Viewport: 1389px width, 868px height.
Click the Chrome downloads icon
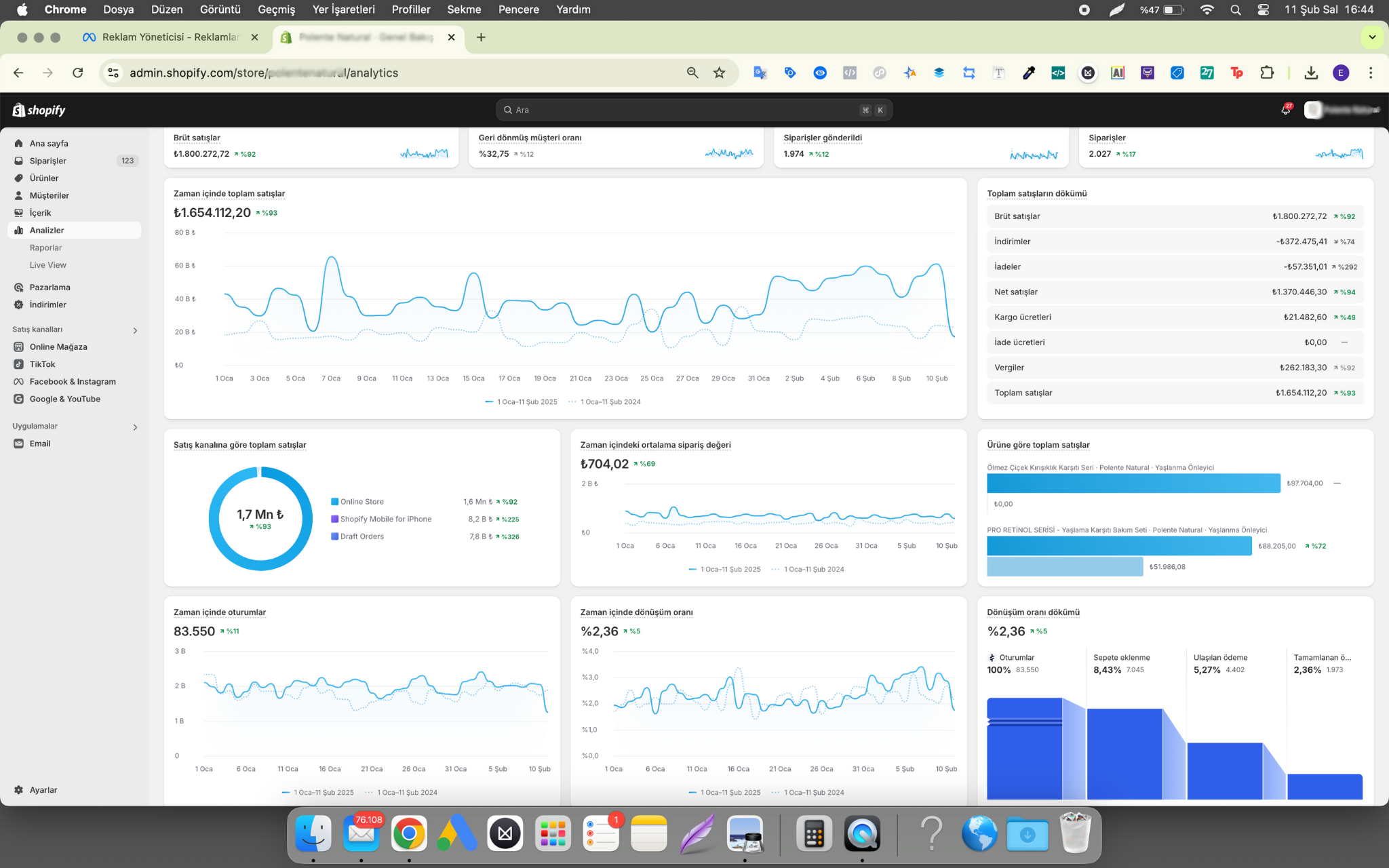[x=1310, y=73]
